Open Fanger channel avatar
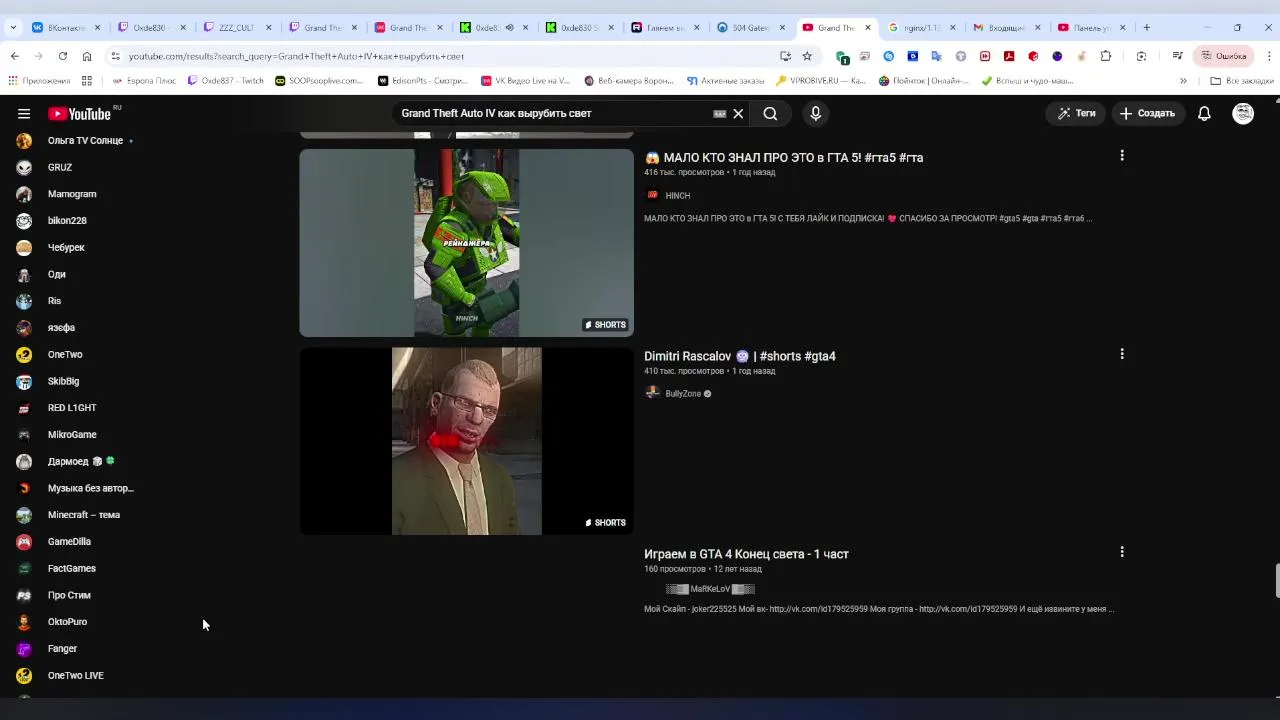The image size is (1280, 720). pos(24,649)
